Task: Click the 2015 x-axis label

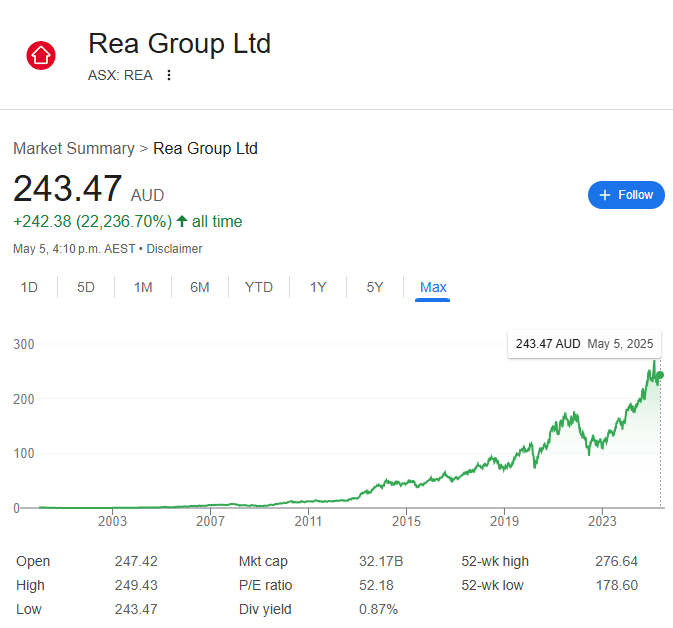Action: pos(406,521)
